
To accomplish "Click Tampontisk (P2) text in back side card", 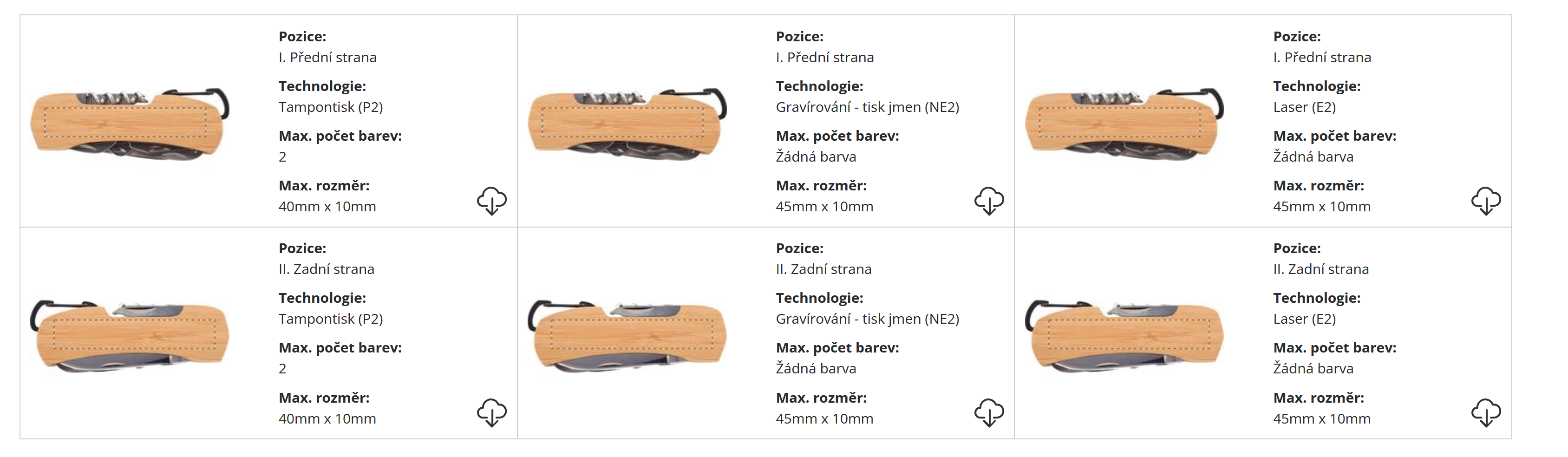I will coord(331,319).
